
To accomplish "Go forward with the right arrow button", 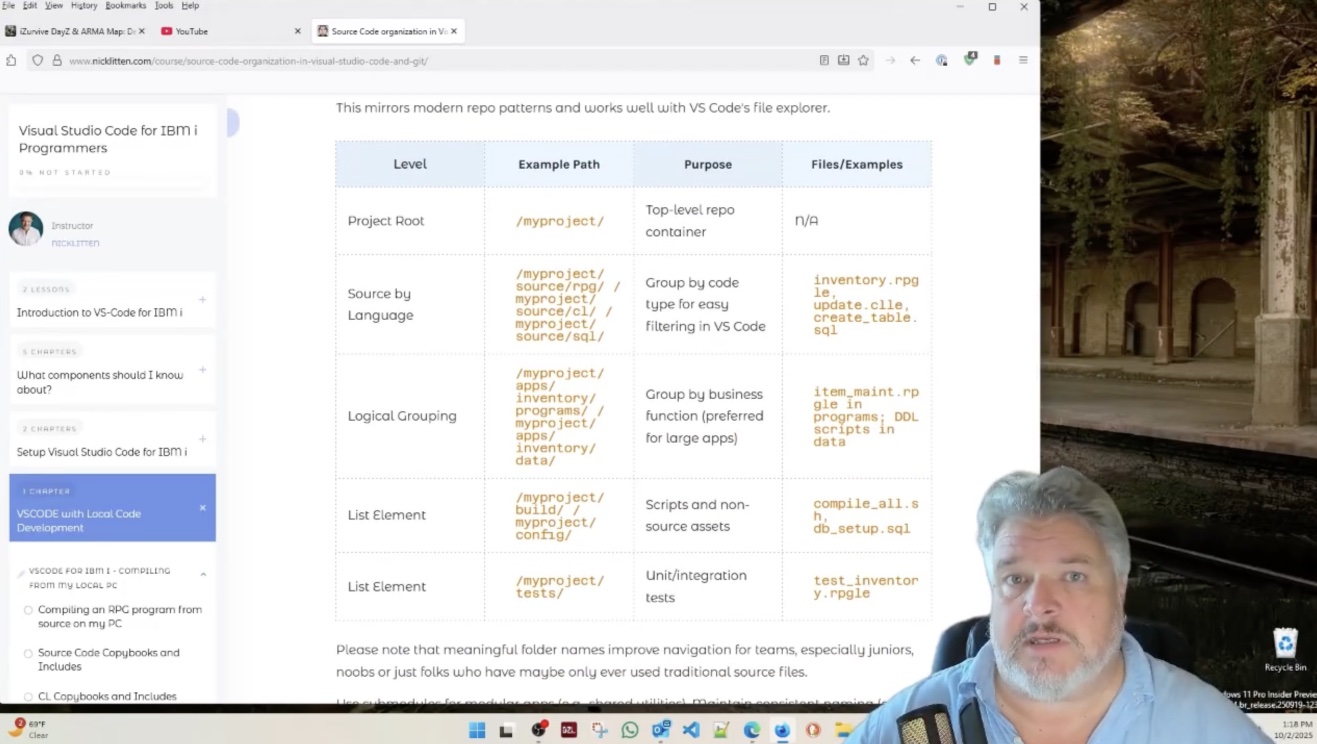I will point(890,60).
